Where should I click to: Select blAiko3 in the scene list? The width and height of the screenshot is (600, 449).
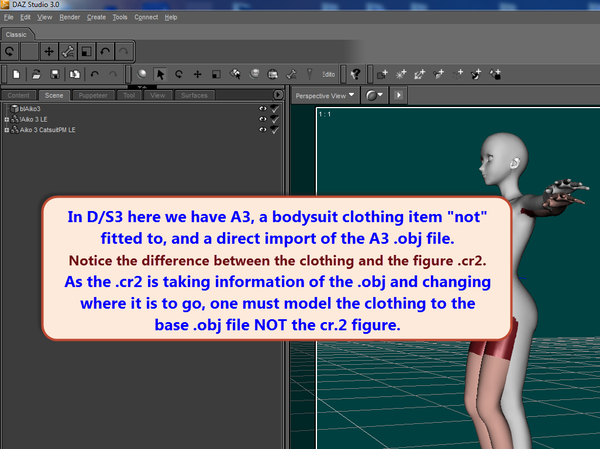[x=30, y=109]
